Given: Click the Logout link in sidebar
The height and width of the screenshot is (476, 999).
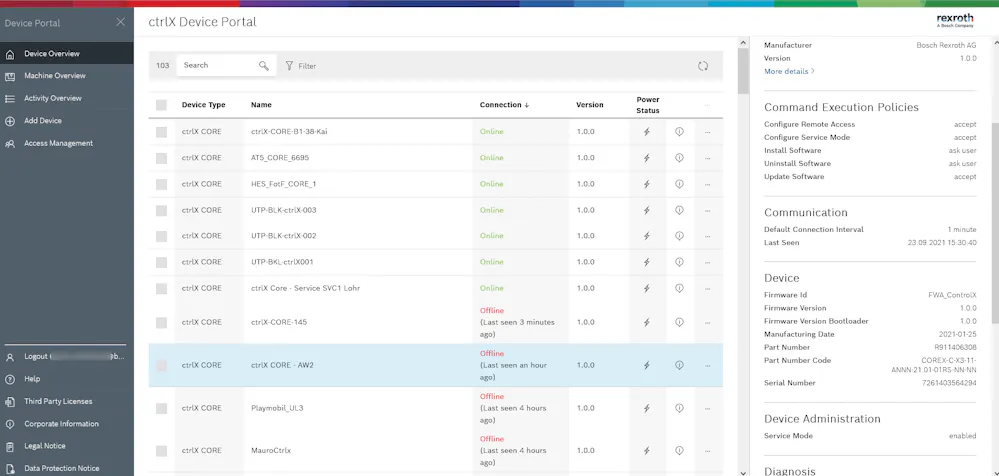Looking at the screenshot, I should [x=36, y=356].
